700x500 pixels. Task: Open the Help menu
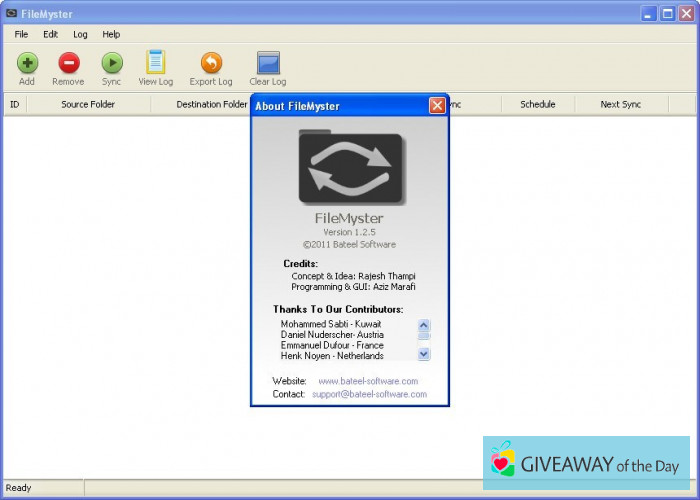pos(111,34)
